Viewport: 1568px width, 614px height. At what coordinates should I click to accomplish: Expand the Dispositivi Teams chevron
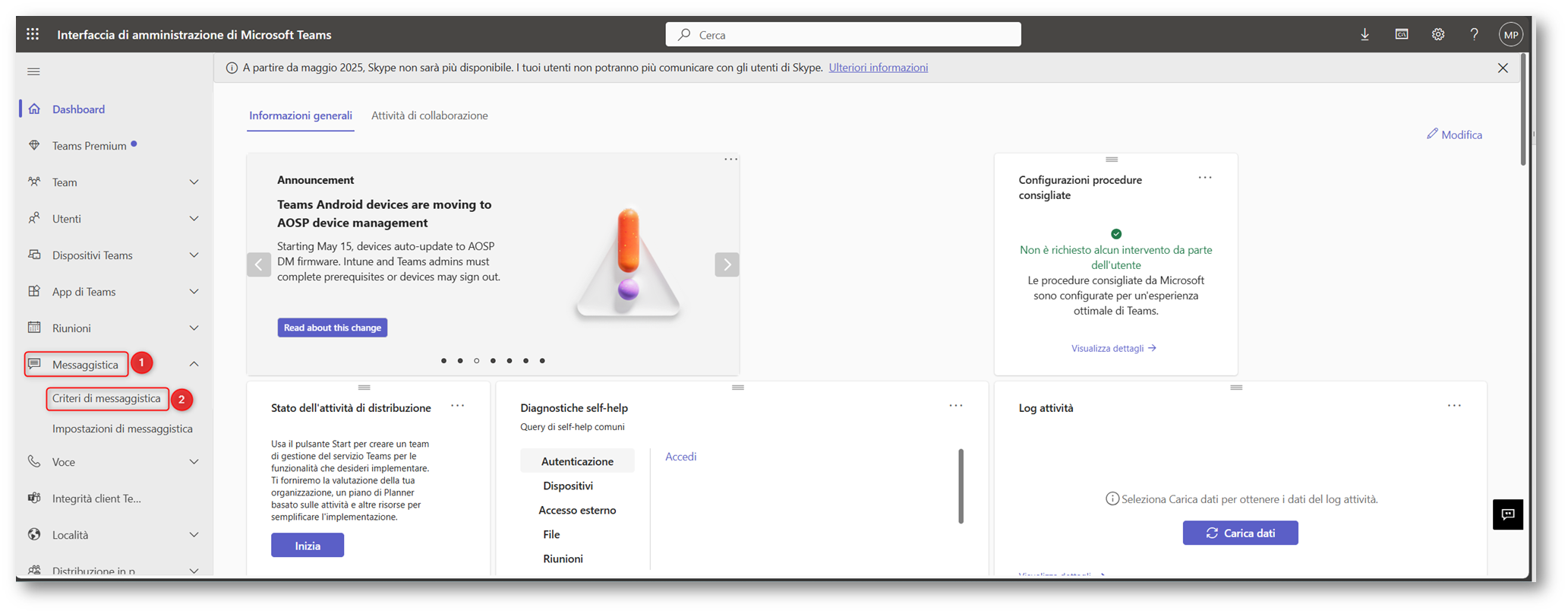click(194, 255)
